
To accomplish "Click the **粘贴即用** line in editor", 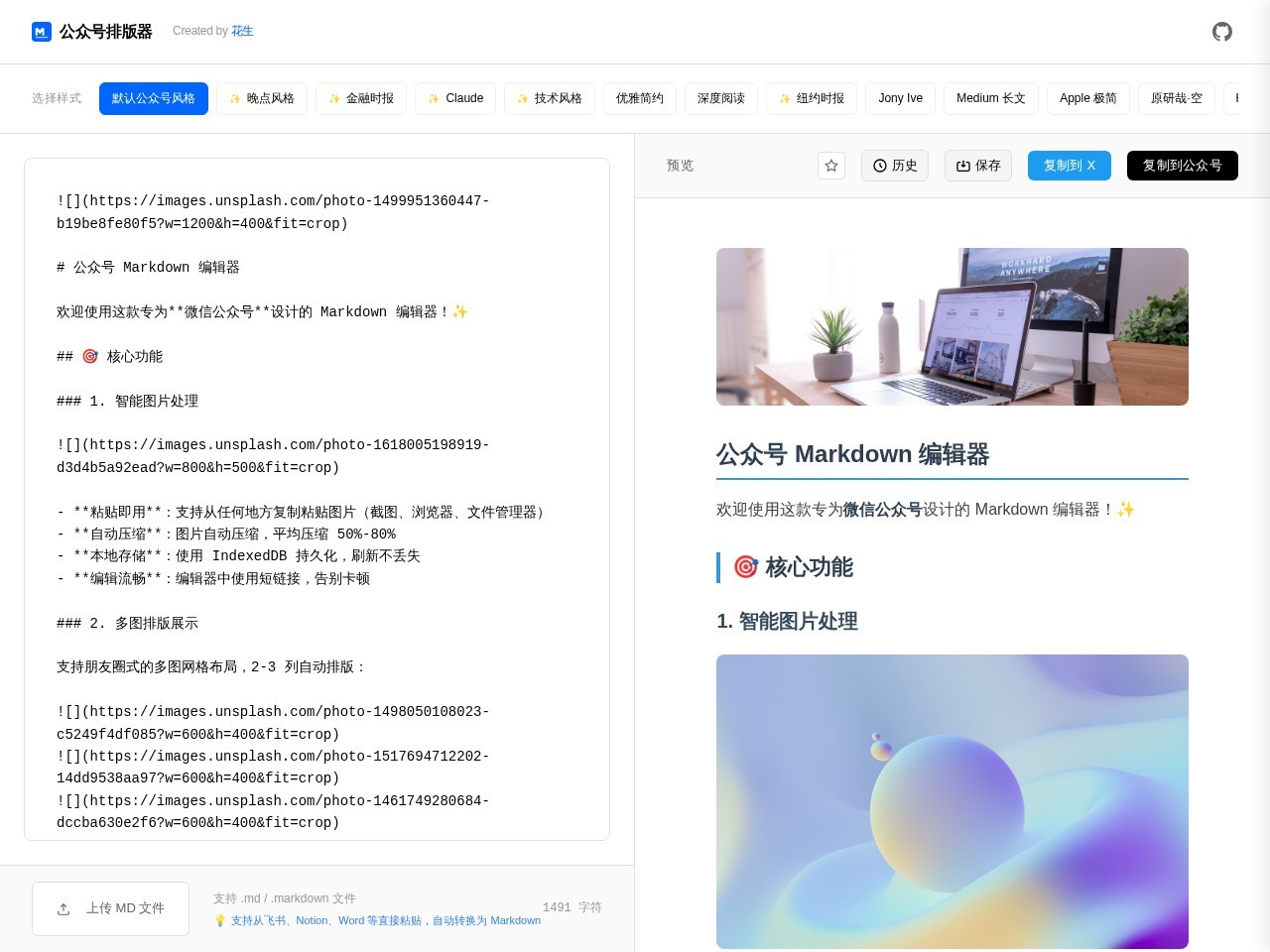I will coord(303,512).
